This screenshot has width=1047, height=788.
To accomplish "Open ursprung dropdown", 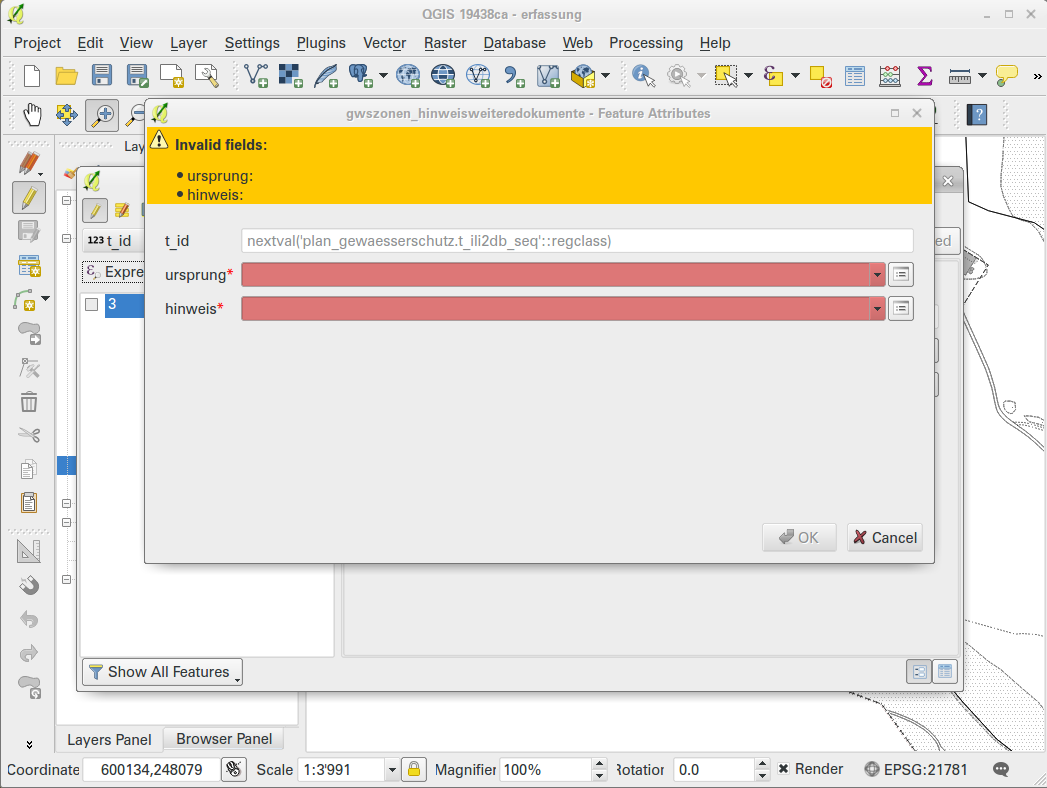I will click(877, 274).
